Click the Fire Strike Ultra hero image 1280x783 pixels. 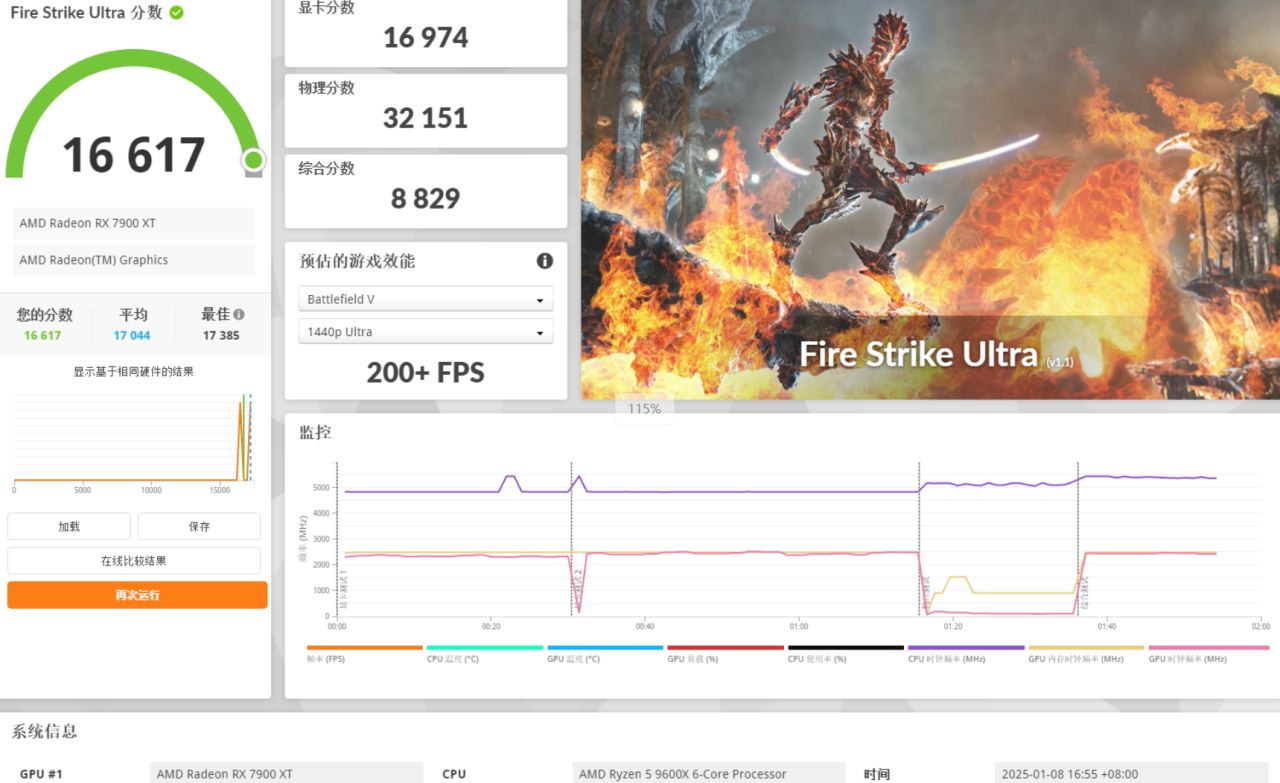pos(930,199)
